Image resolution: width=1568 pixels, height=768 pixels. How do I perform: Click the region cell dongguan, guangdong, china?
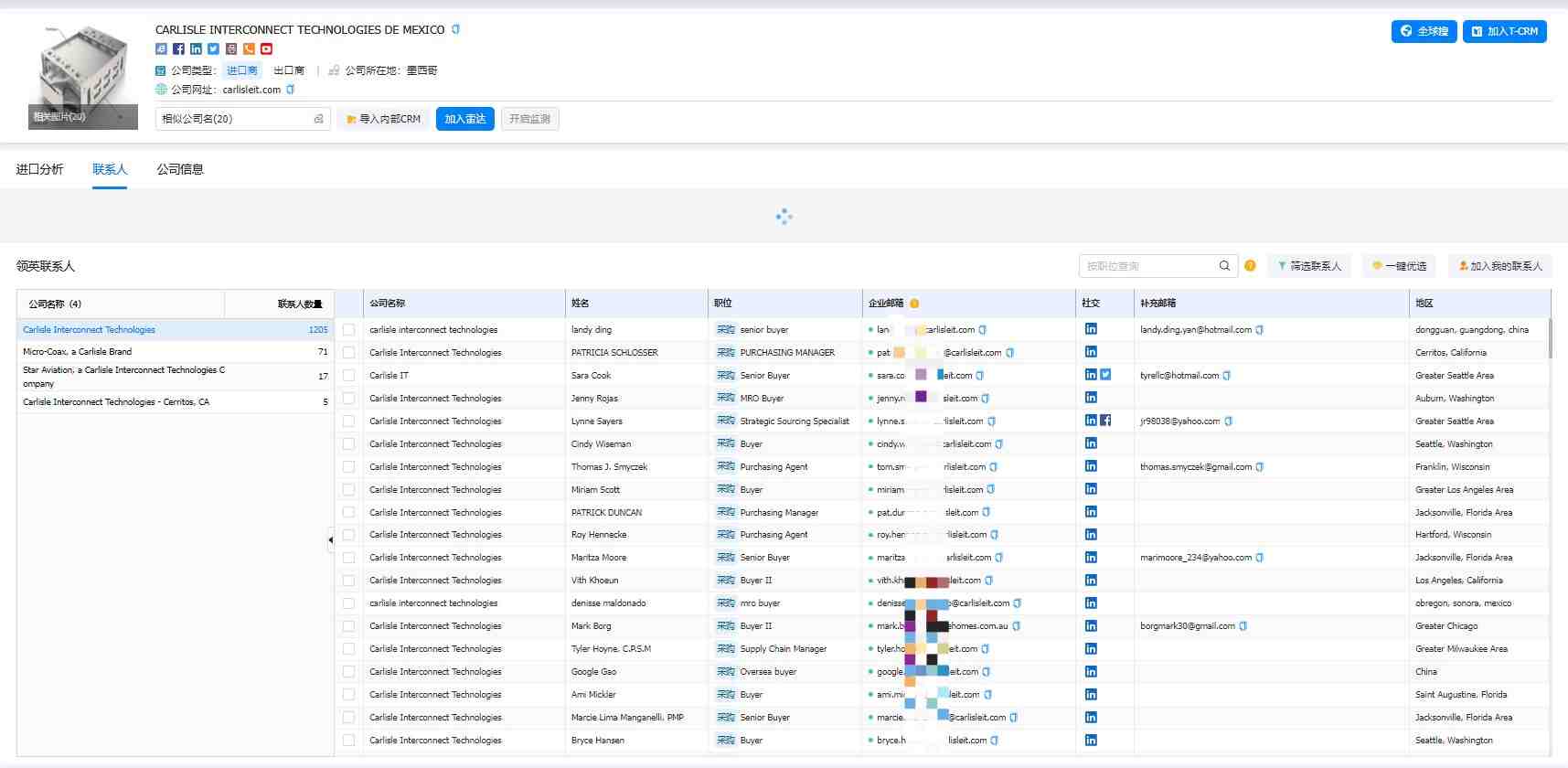[x=1472, y=330]
